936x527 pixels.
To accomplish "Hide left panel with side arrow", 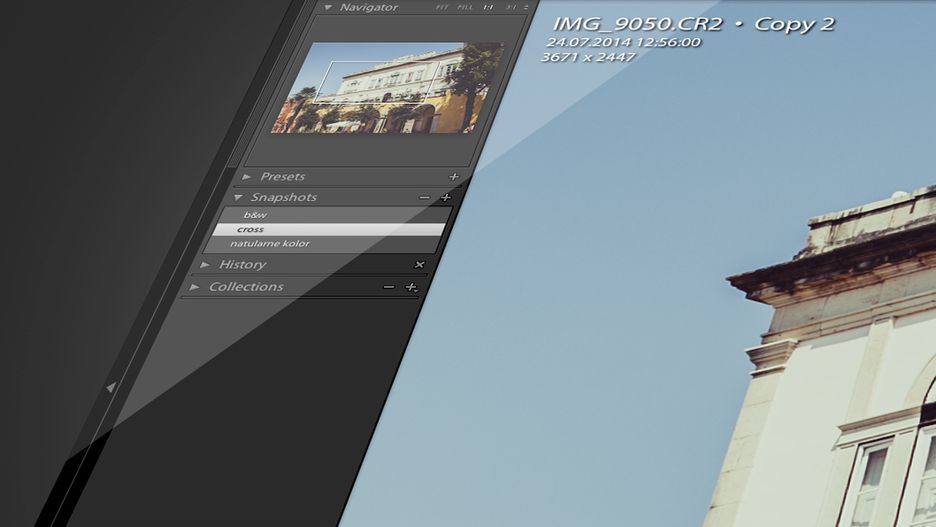I will [x=111, y=387].
